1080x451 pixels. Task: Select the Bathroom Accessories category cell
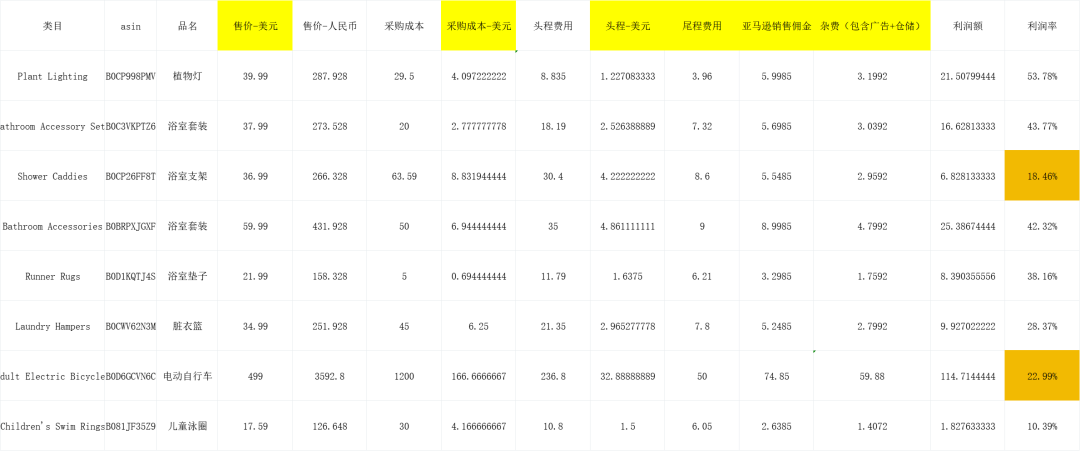tap(52, 226)
